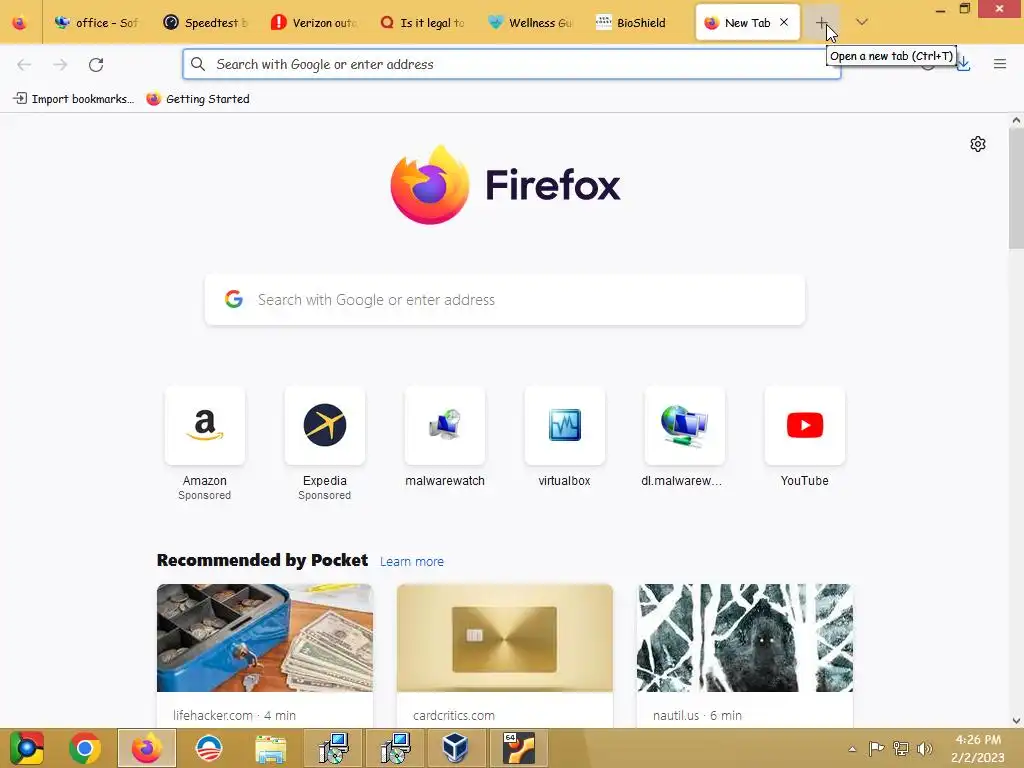This screenshot has height=768, width=1024.
Task: Click Learn more next to Pocket
Action: pos(411,562)
